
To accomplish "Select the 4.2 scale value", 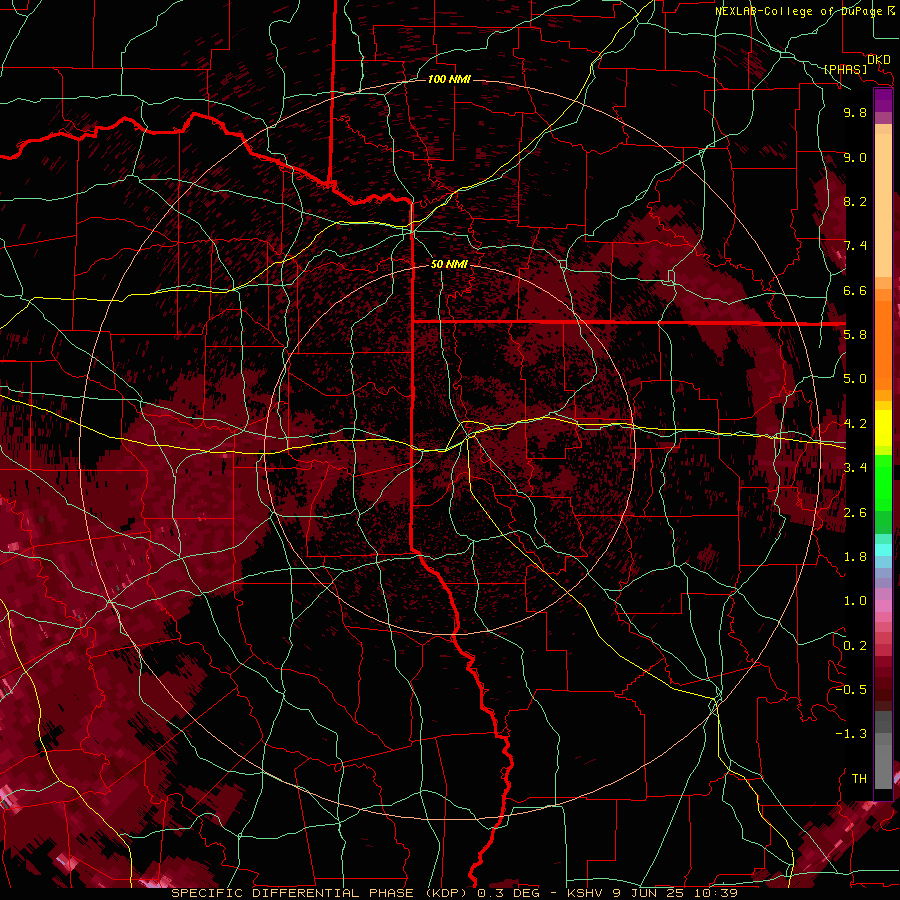I will [x=855, y=424].
